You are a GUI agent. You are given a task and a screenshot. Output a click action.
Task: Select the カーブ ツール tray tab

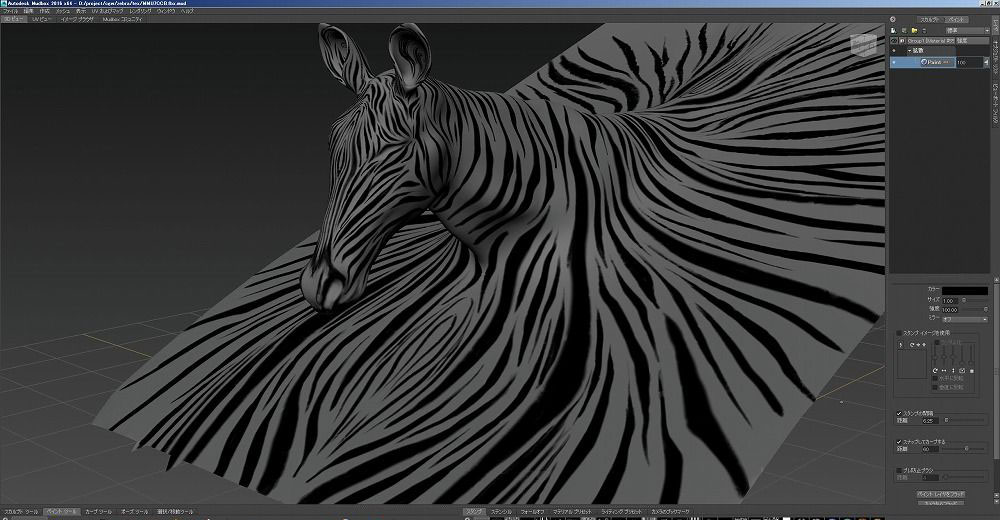99,512
